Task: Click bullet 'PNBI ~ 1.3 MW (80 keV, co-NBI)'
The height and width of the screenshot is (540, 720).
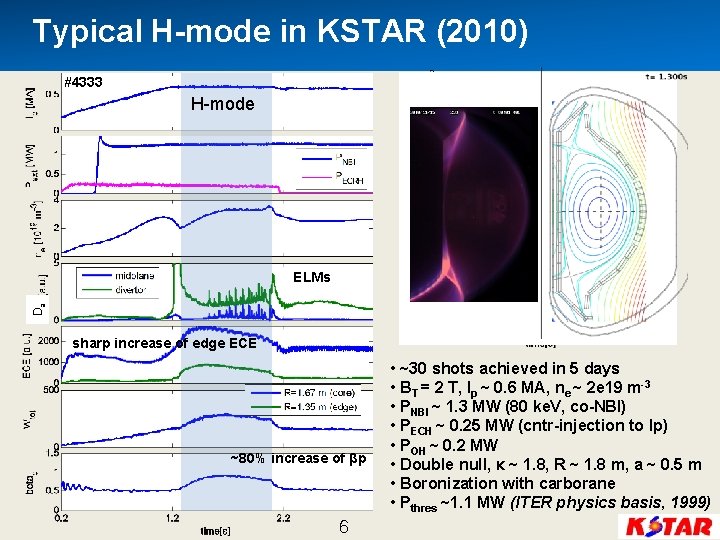Action: click(x=508, y=407)
